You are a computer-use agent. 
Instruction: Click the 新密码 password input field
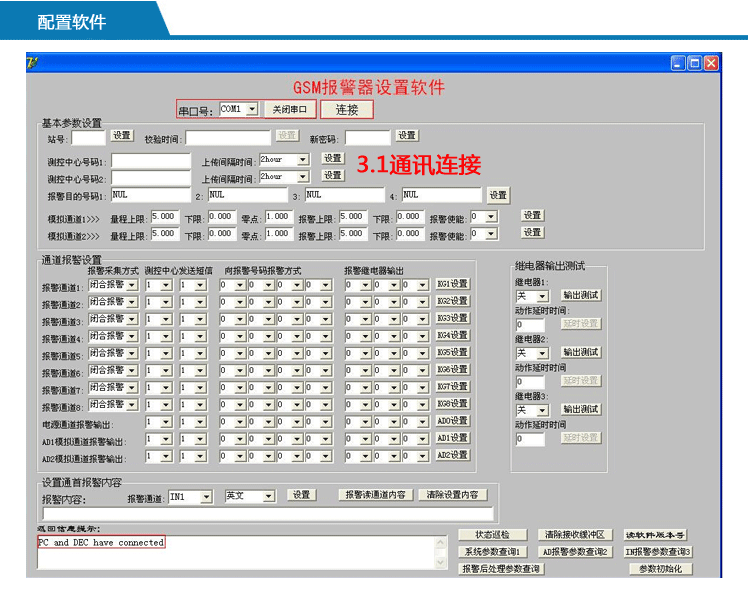[367, 137]
